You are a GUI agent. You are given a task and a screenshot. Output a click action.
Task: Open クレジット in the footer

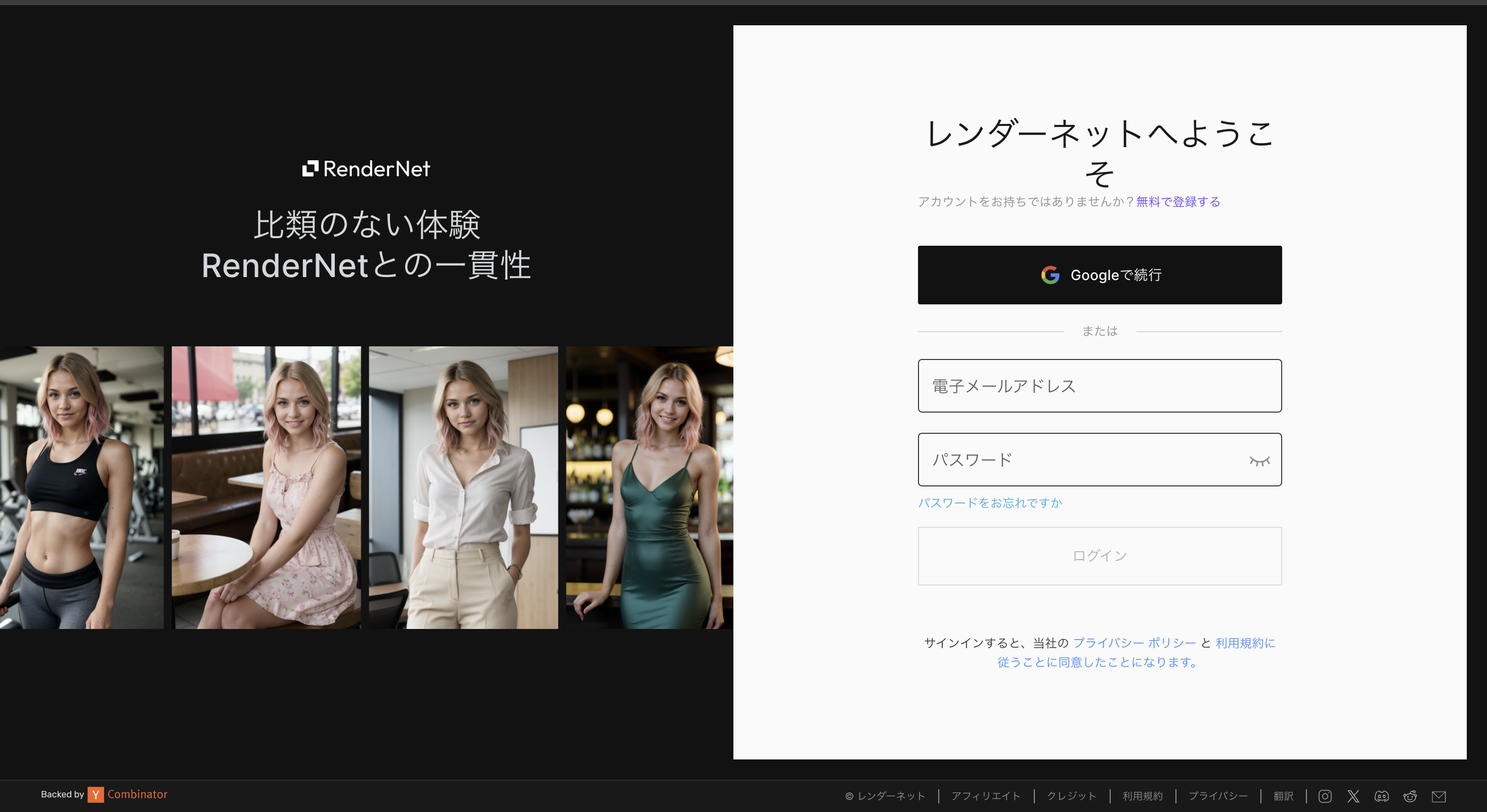1071,796
